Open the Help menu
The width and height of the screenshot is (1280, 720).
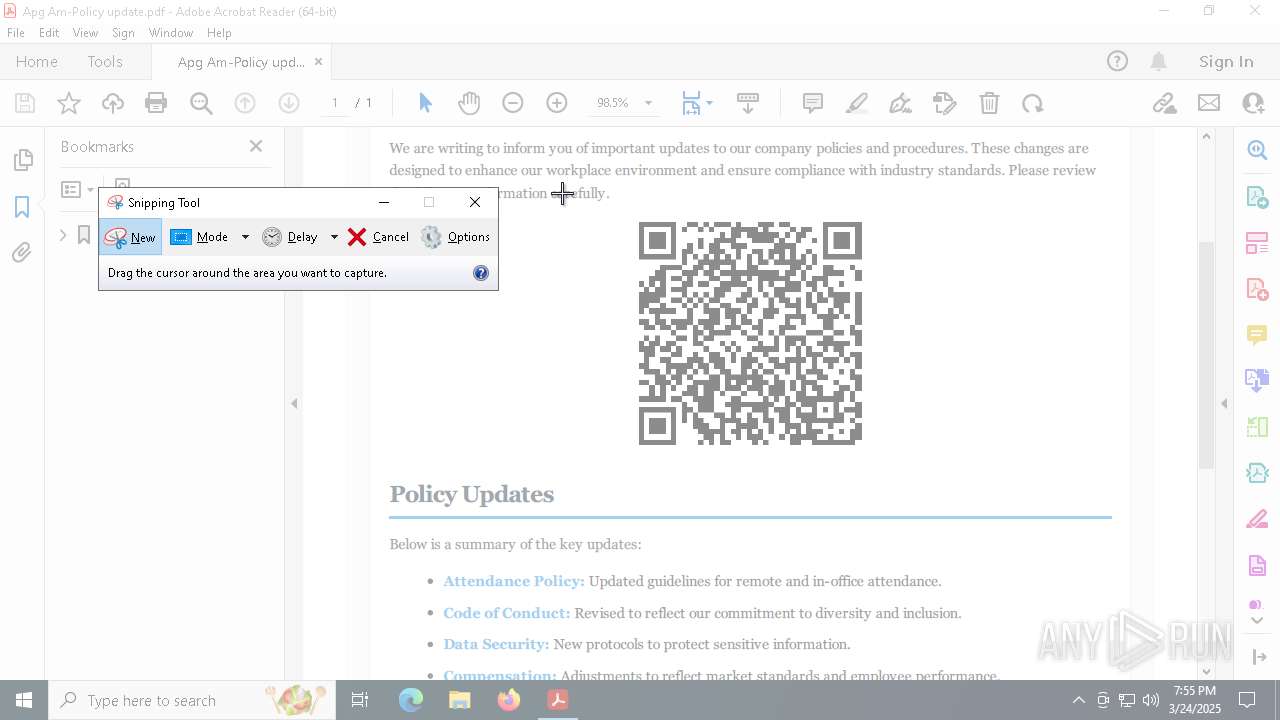click(219, 33)
